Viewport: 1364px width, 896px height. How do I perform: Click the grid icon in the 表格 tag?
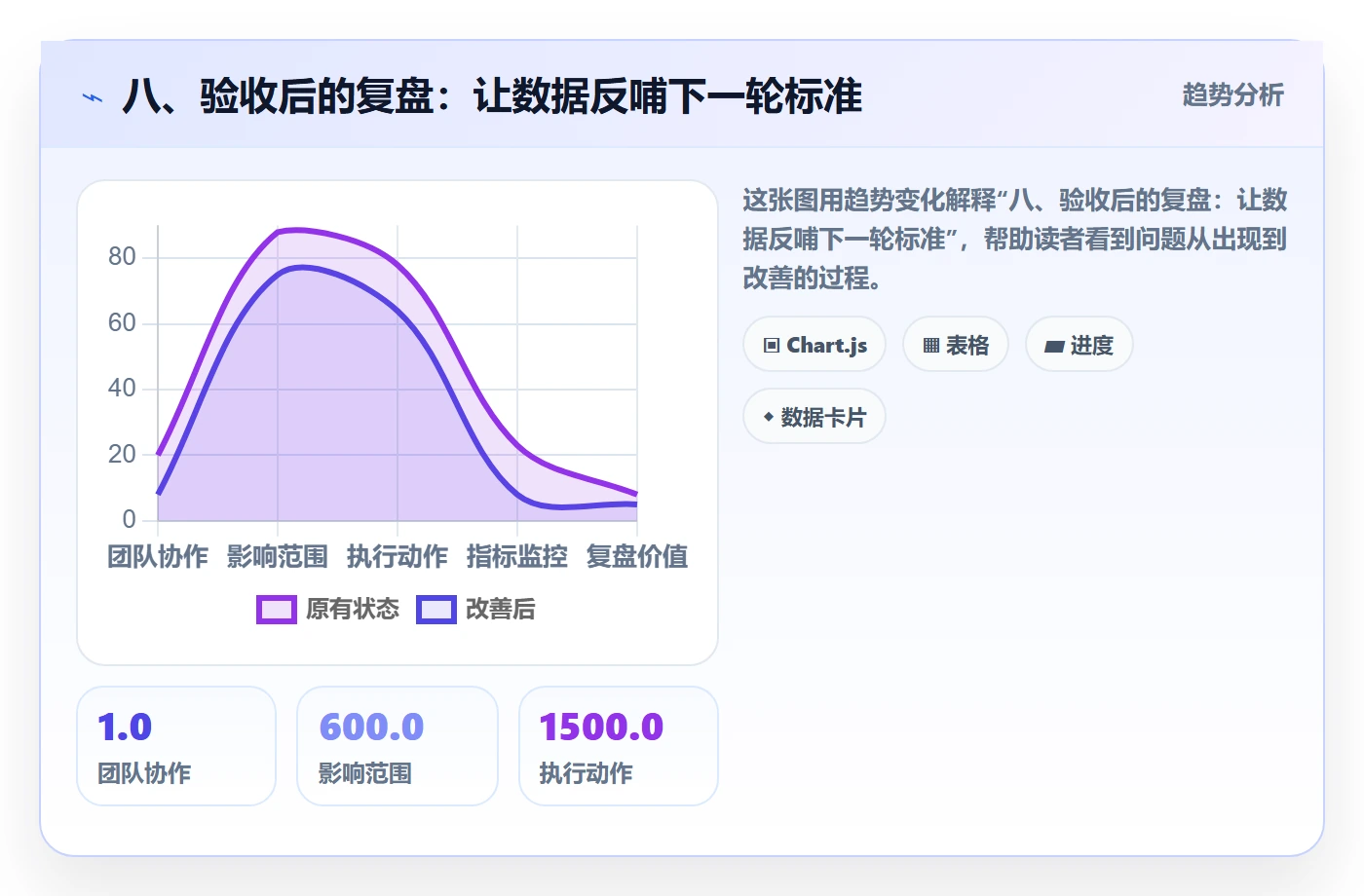931,346
